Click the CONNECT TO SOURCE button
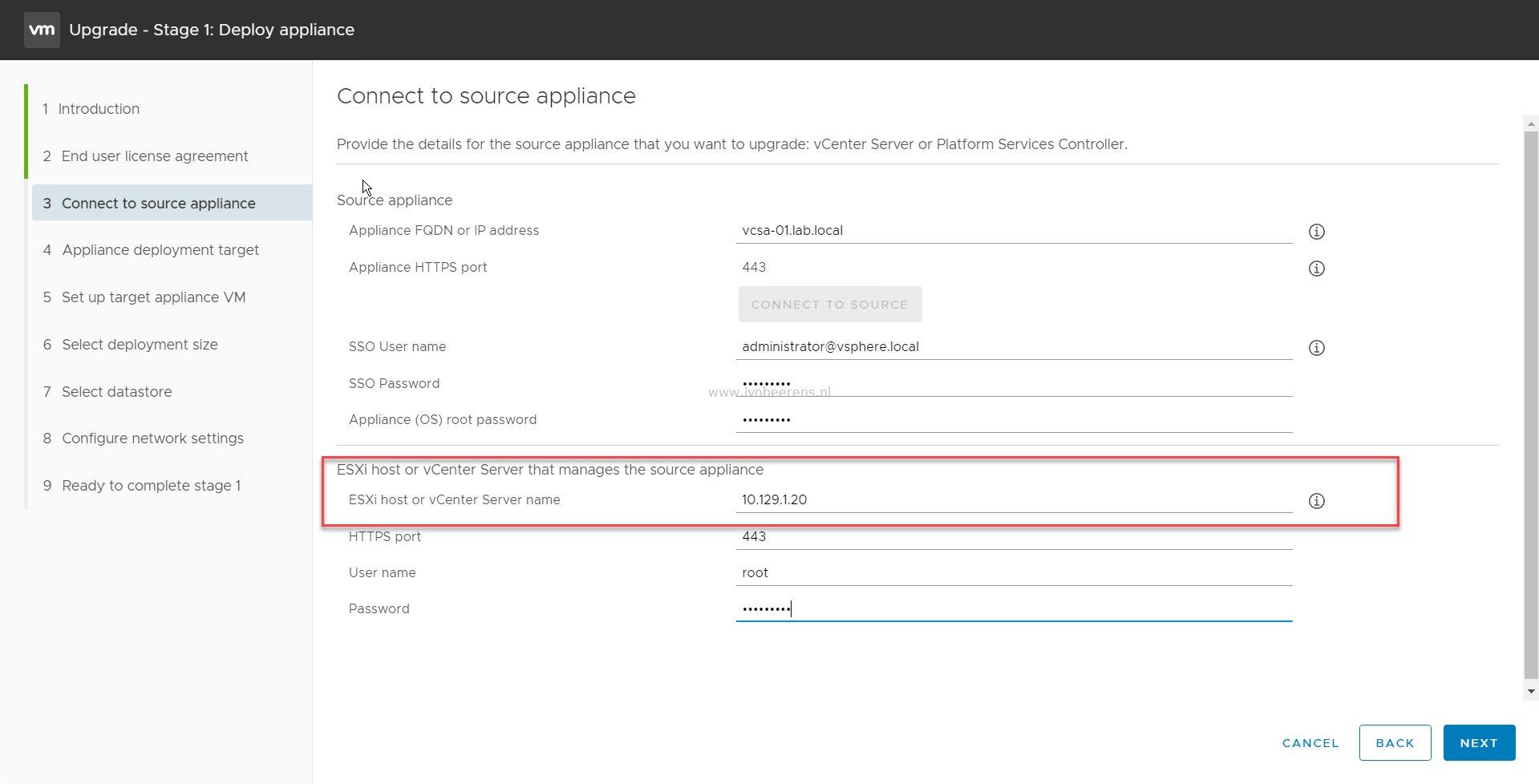This screenshot has height=784, width=1539. [x=830, y=305]
